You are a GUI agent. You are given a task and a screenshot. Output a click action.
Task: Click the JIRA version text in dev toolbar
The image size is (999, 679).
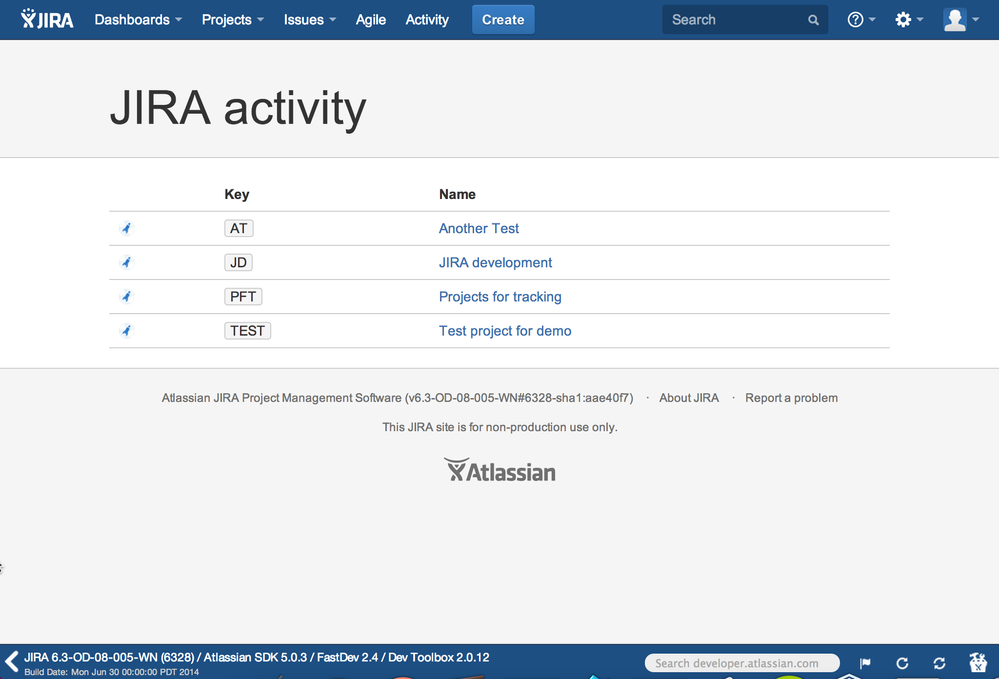coord(257,657)
